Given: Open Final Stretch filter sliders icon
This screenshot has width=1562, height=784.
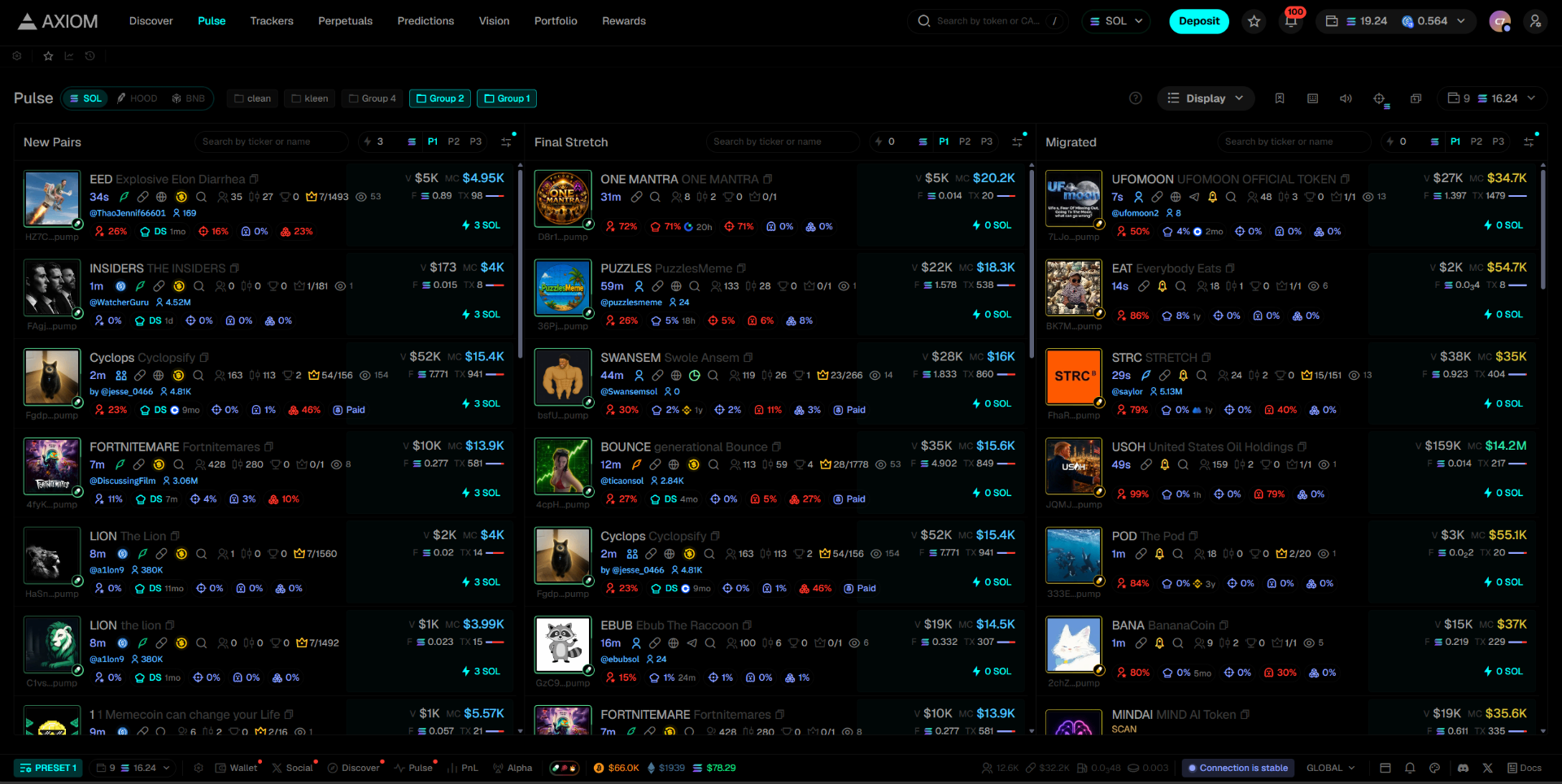Looking at the screenshot, I should pos(1017,142).
